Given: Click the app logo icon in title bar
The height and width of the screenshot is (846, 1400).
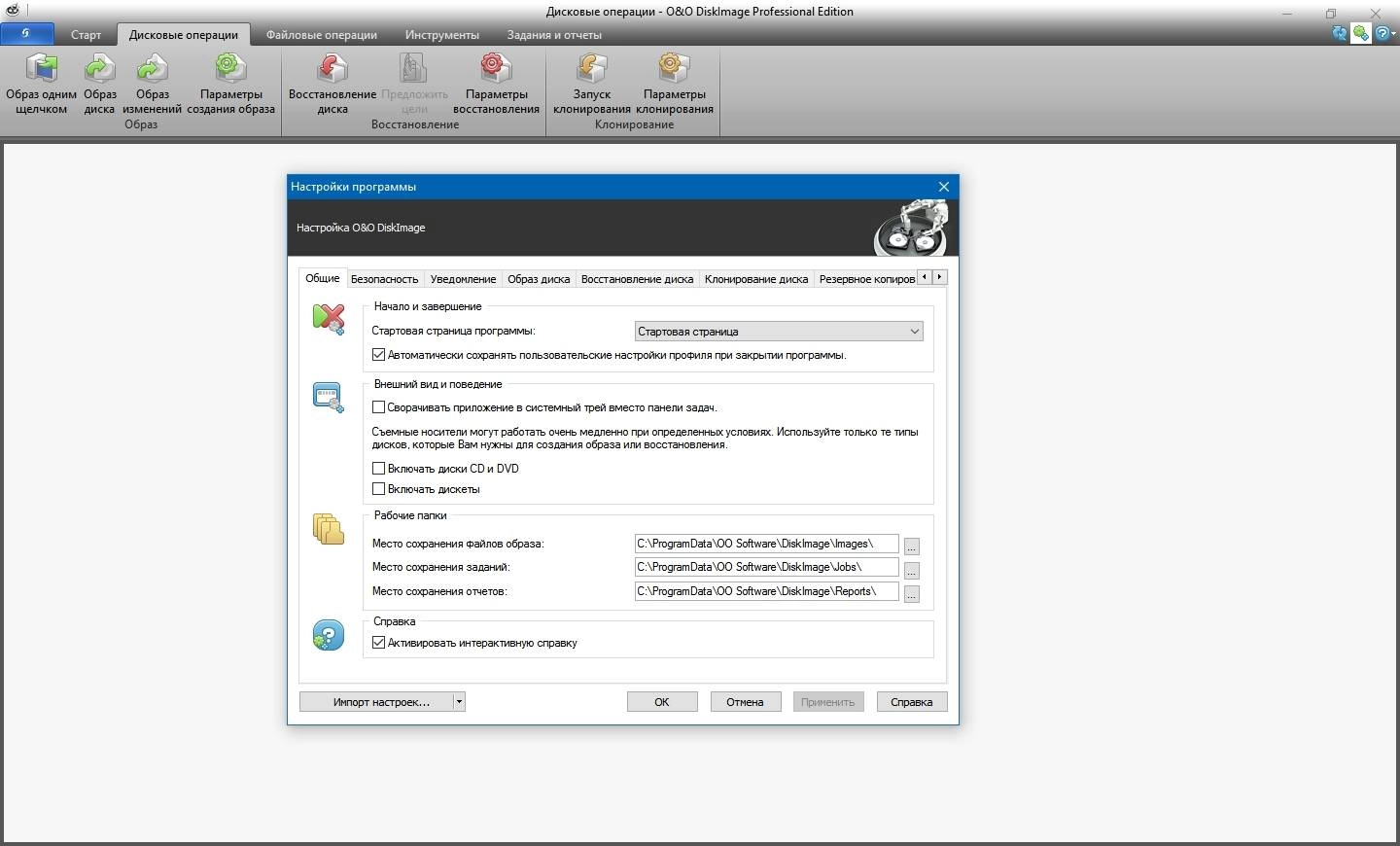Looking at the screenshot, I should pyautogui.click(x=13, y=11).
